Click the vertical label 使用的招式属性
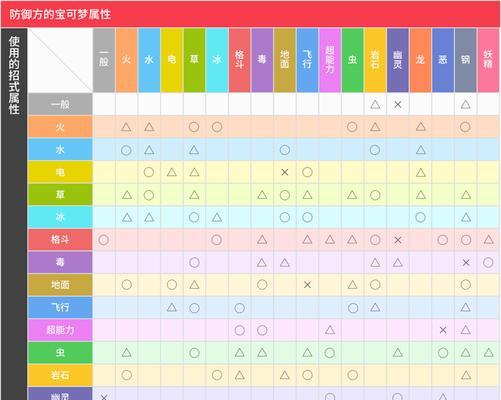Screen dimensions: 501x400 (14, 75)
